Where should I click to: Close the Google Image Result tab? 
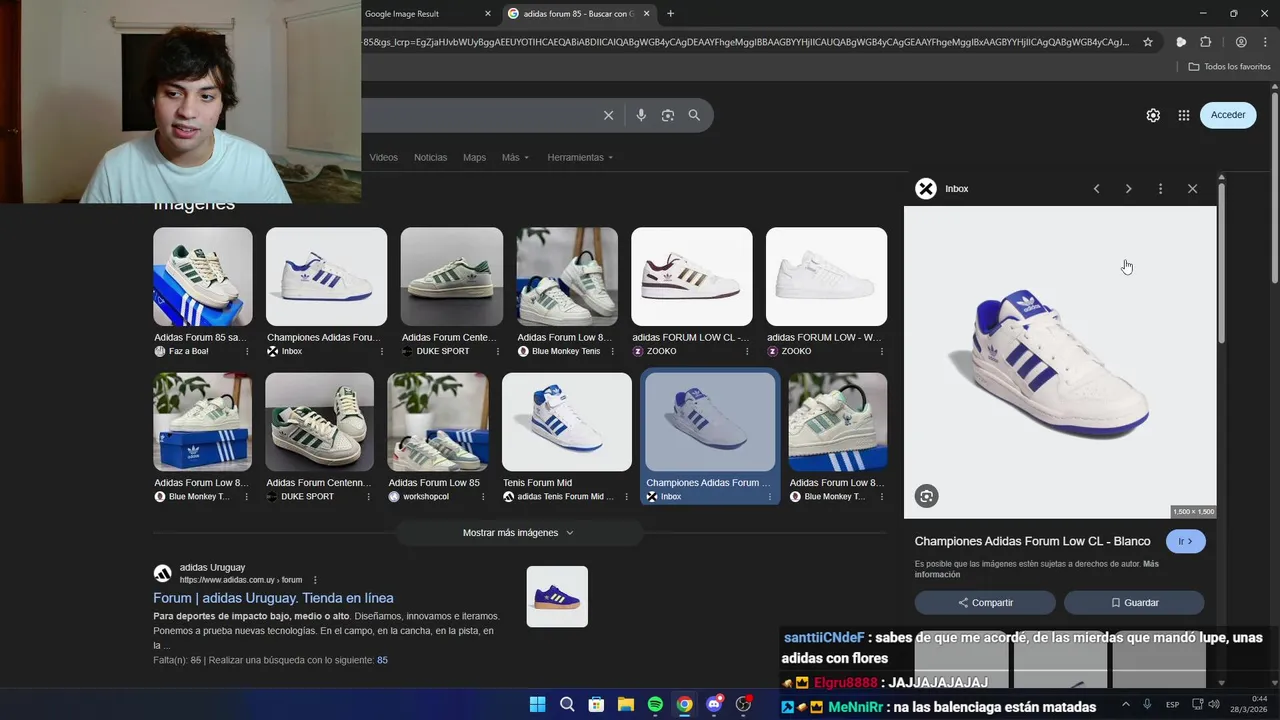[x=488, y=14]
